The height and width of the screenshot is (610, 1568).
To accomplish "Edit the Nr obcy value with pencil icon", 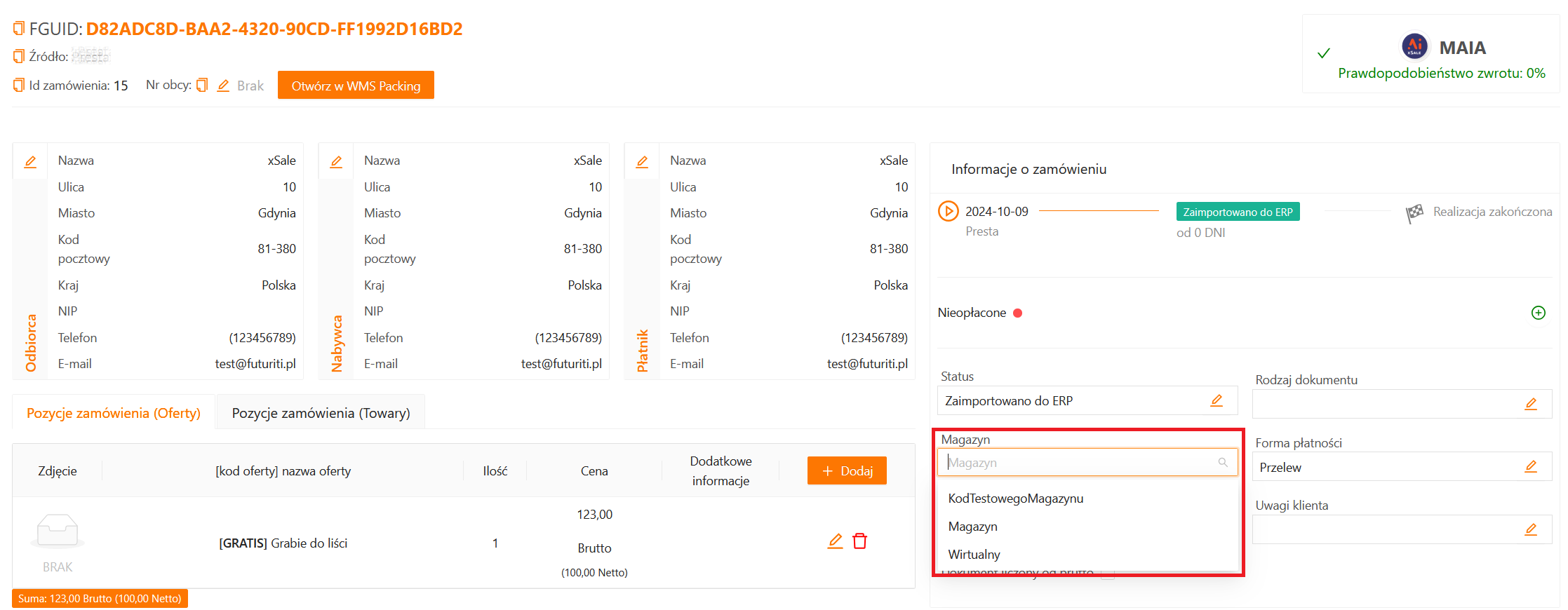I will point(223,86).
